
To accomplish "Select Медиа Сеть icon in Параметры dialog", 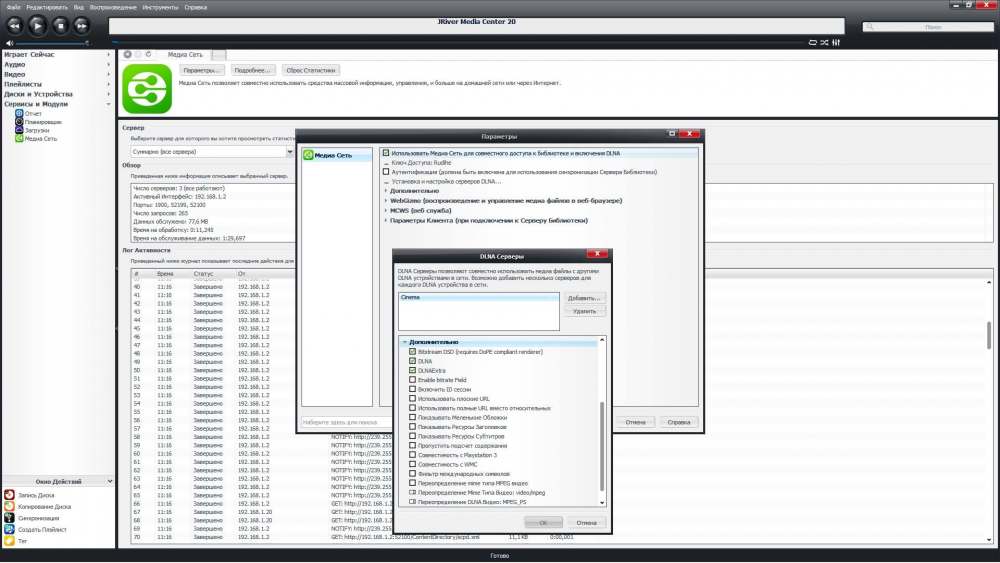I will [x=308, y=155].
